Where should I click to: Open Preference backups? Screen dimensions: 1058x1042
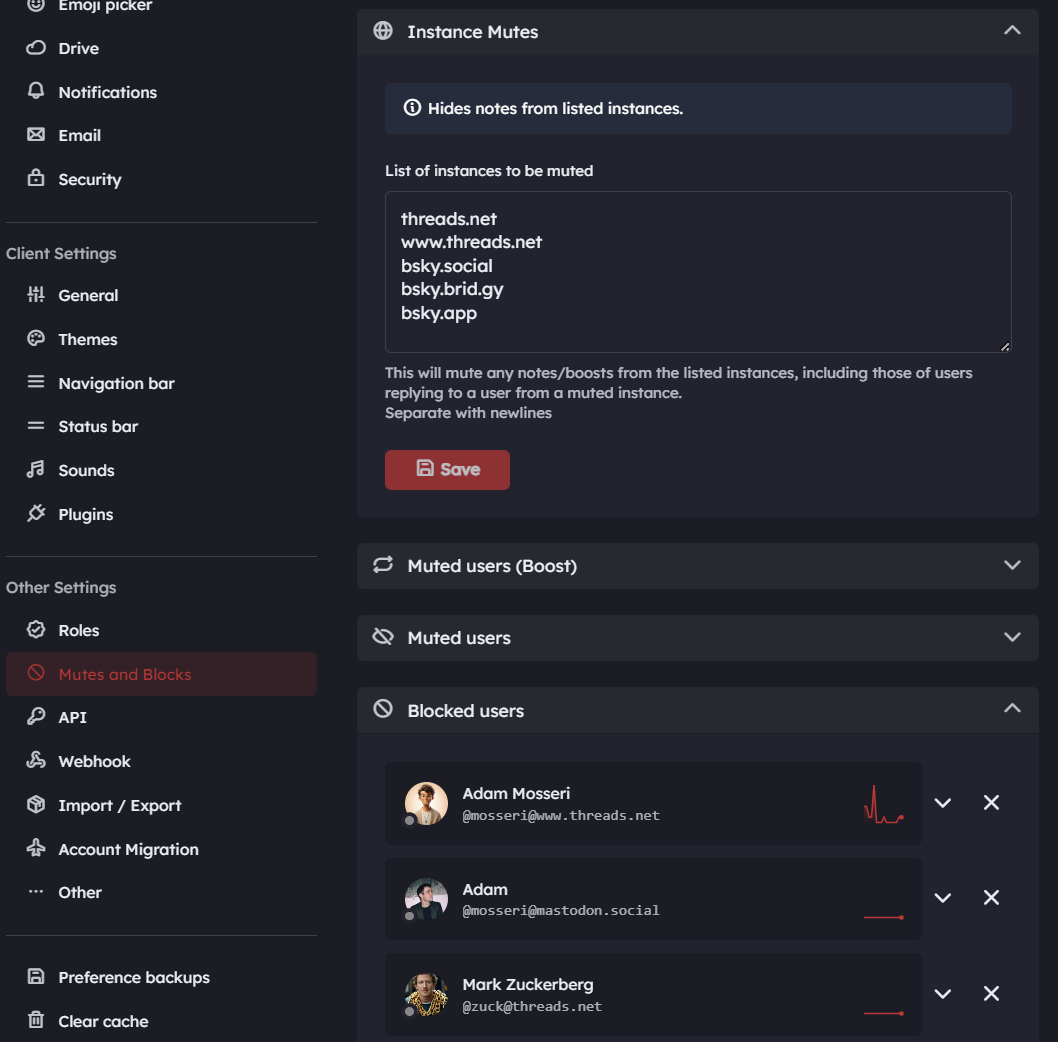point(134,977)
